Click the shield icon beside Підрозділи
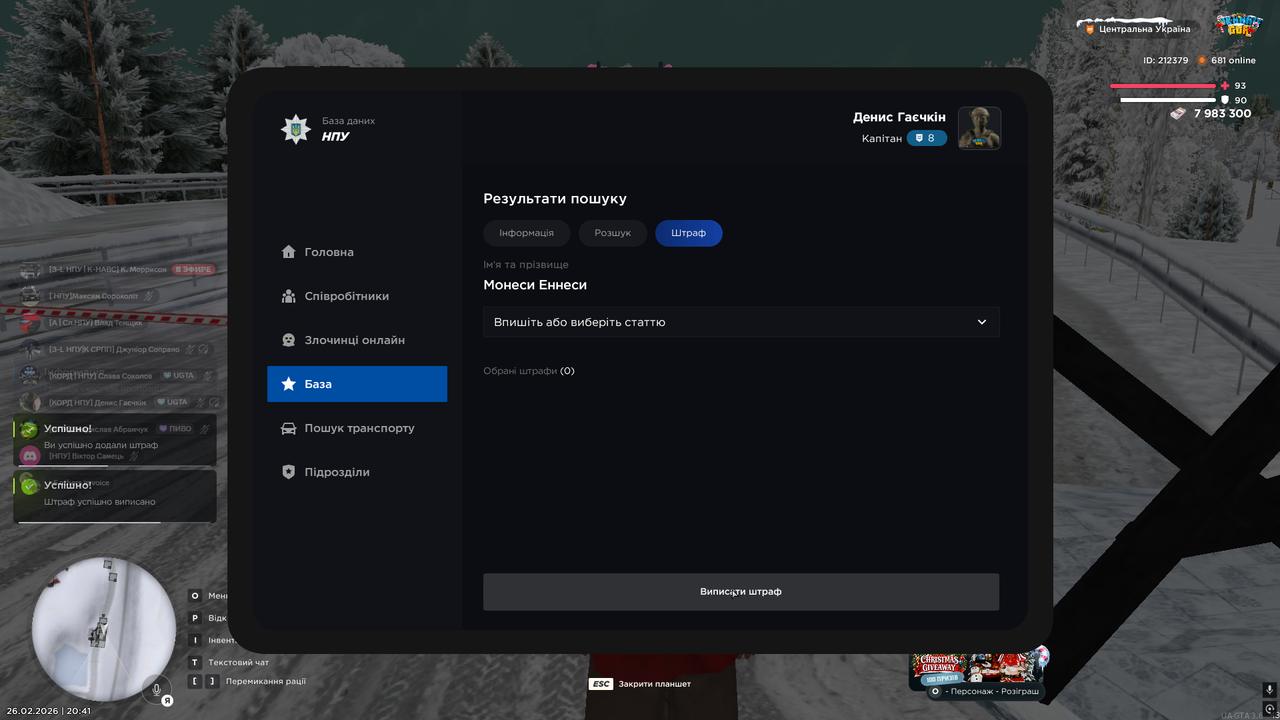 [288, 472]
